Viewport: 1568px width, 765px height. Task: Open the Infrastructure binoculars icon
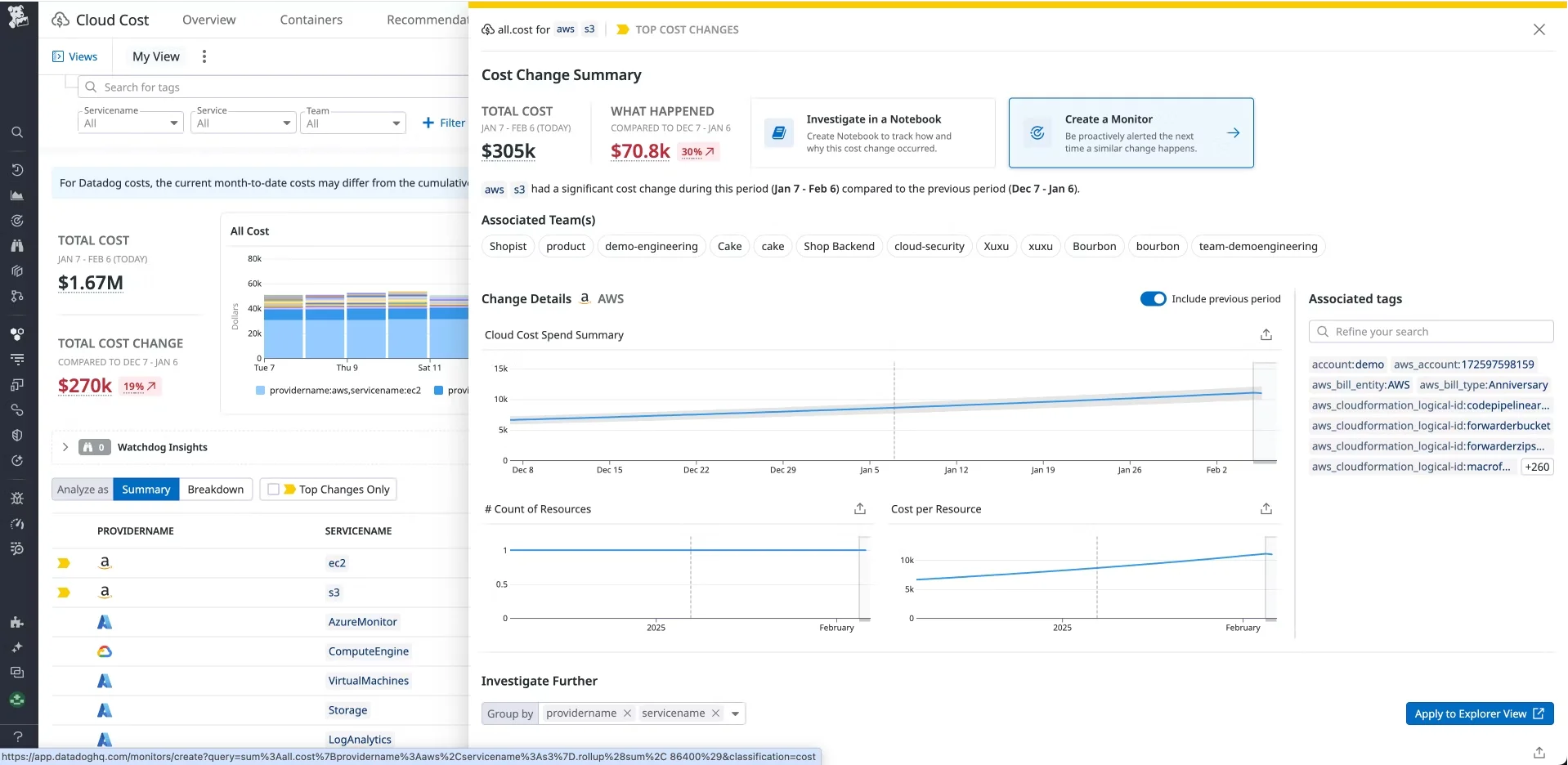pyautogui.click(x=16, y=246)
